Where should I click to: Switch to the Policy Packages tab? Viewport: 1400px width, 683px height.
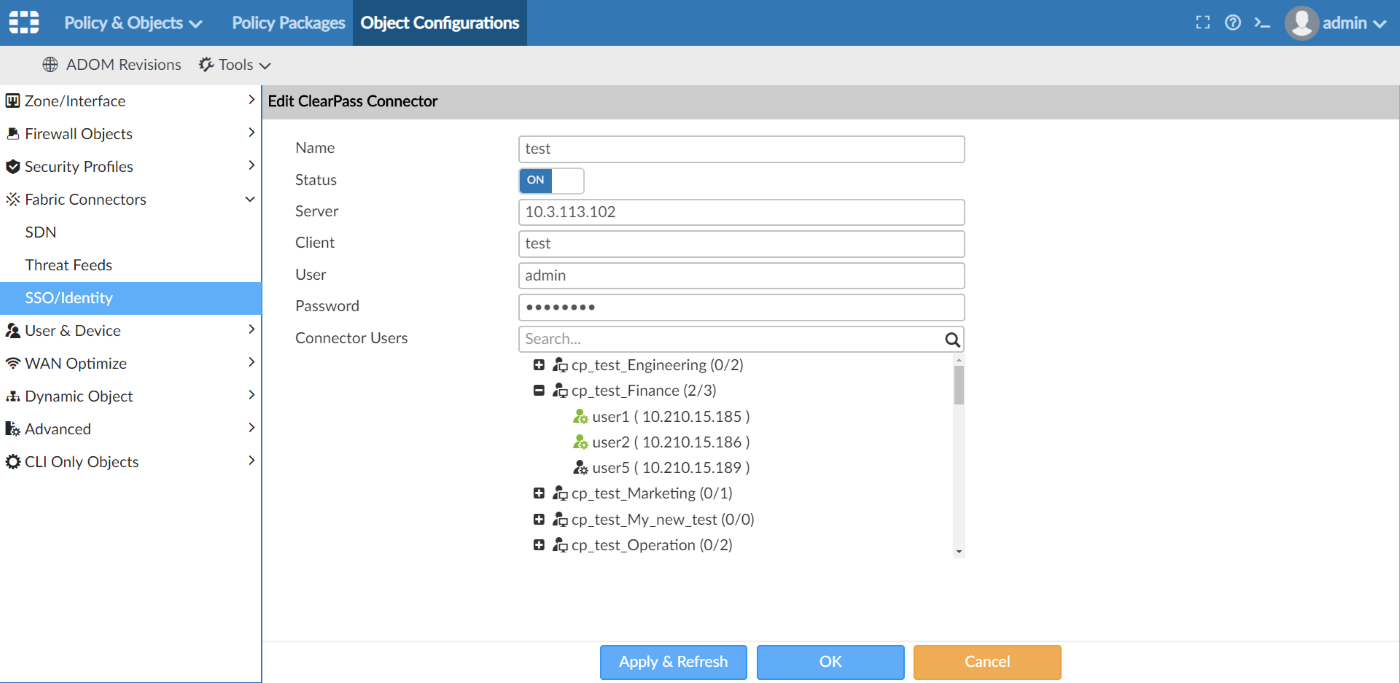(288, 23)
